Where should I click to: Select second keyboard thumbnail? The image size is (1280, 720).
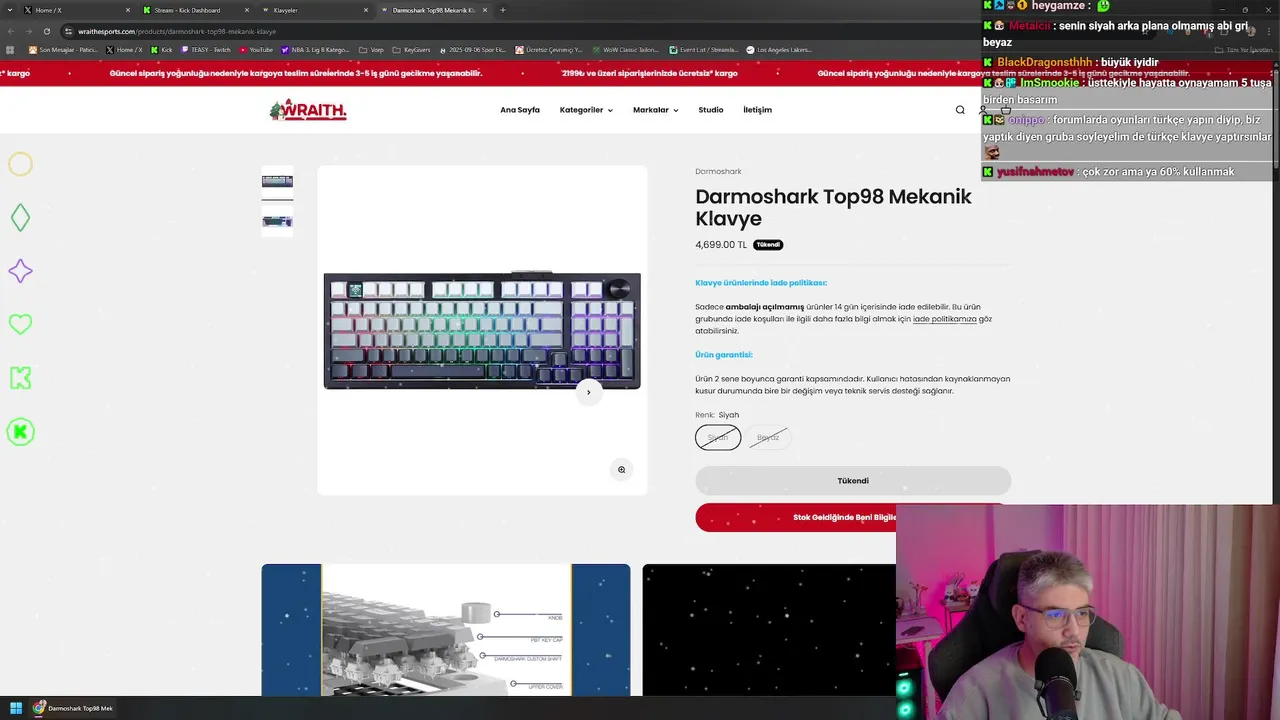coord(277,221)
